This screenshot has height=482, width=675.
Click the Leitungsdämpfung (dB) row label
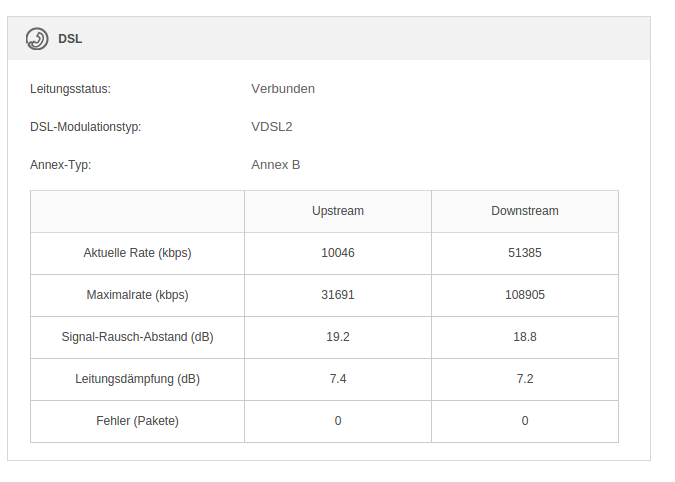tap(137, 379)
